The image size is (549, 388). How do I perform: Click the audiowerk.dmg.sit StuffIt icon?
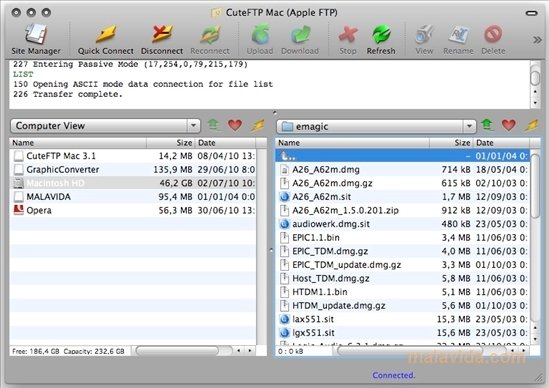[x=285, y=224]
